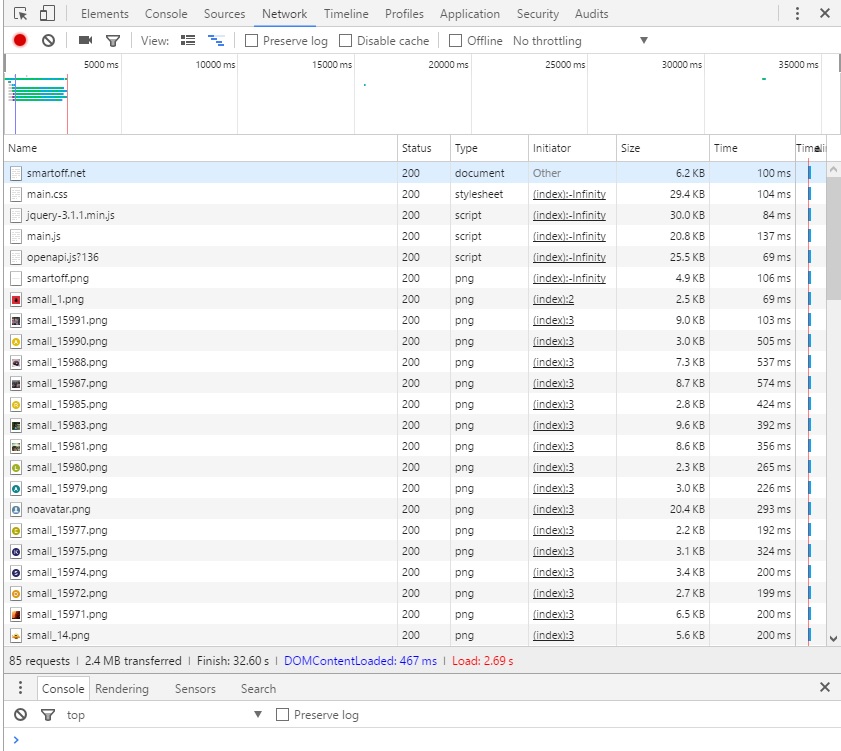
Task: Open the Rendering drawer tab
Action: pyautogui.click(x=122, y=689)
